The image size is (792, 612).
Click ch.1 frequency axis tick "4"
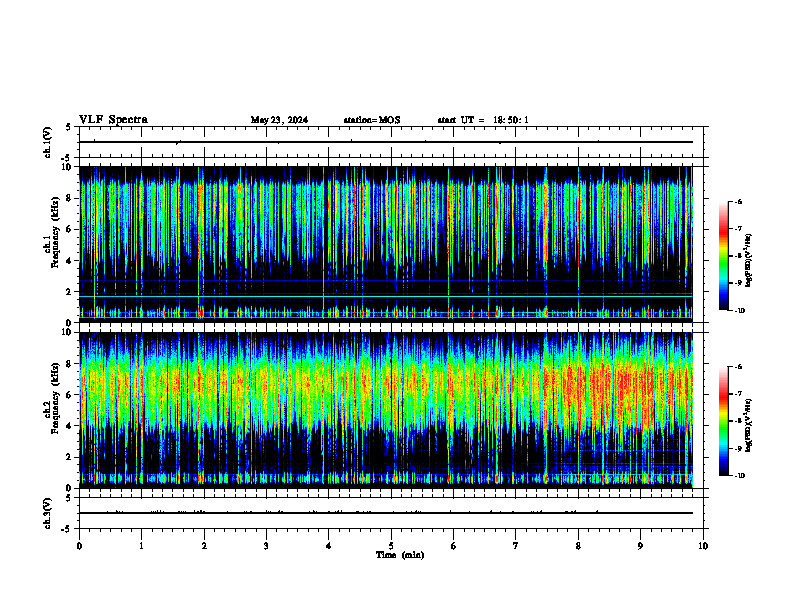(x=69, y=261)
